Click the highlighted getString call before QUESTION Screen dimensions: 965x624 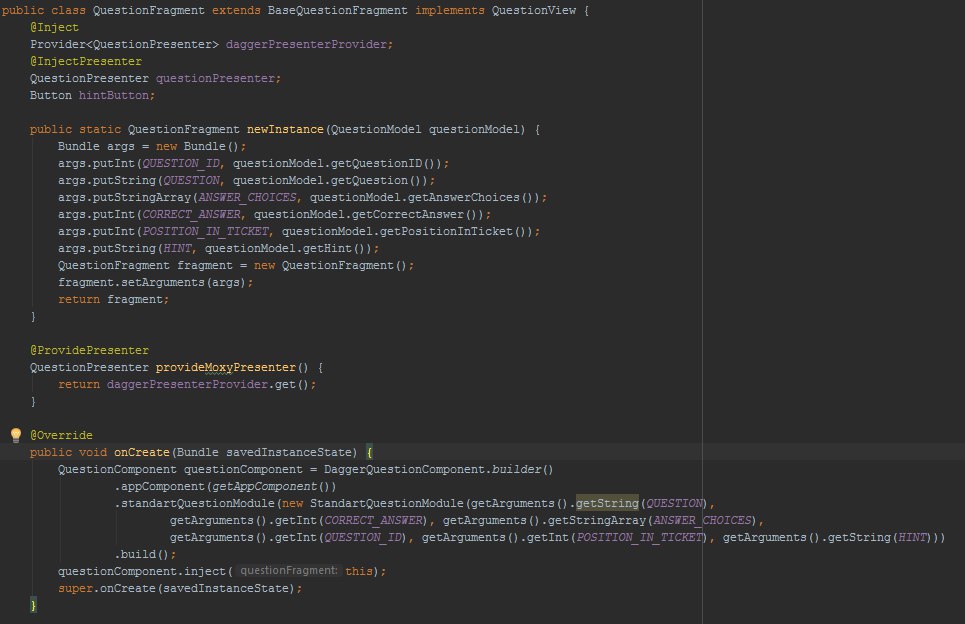click(607, 503)
